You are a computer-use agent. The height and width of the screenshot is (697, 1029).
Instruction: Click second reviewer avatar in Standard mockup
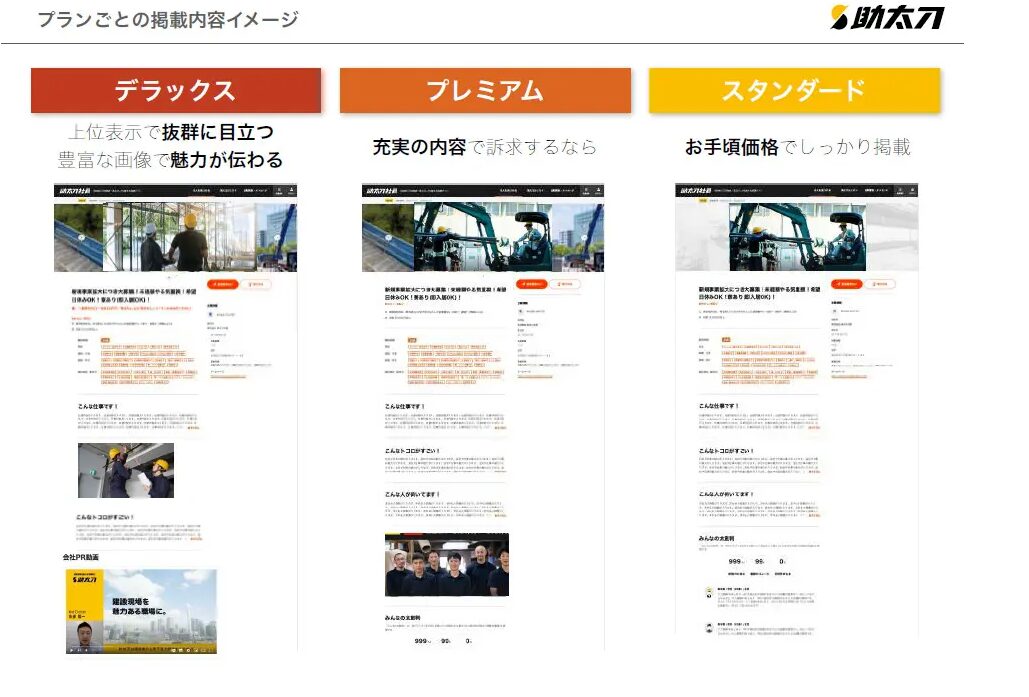coord(709,628)
